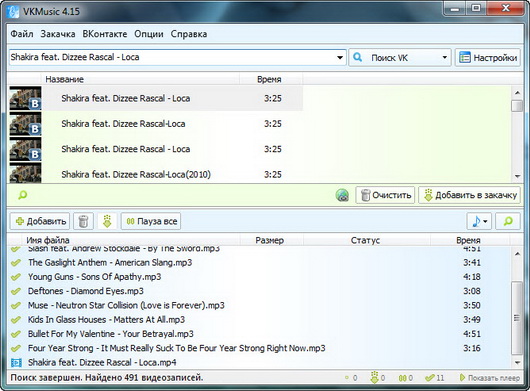Click search results scrollbar up arrow
The width and height of the screenshot is (530, 391).
click(517, 93)
